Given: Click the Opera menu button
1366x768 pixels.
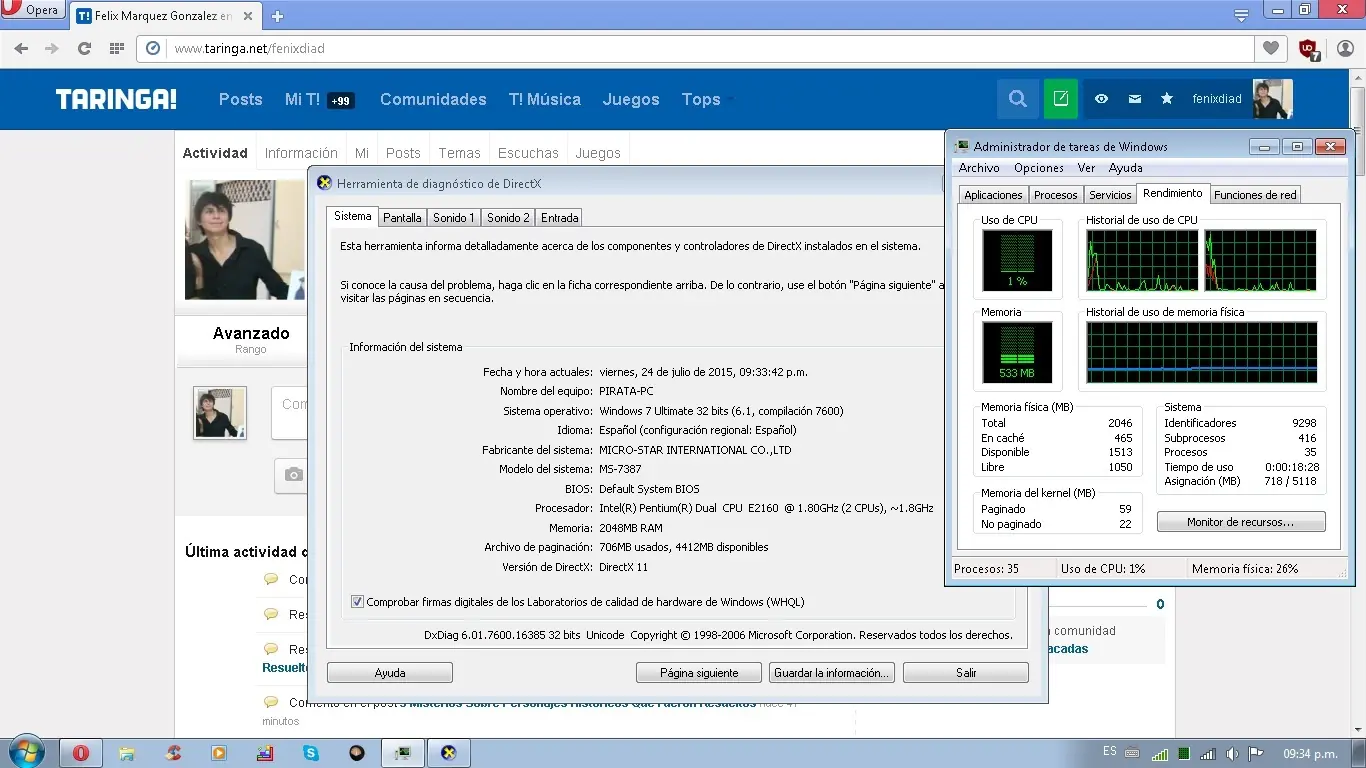Looking at the screenshot, I should 32,11.
